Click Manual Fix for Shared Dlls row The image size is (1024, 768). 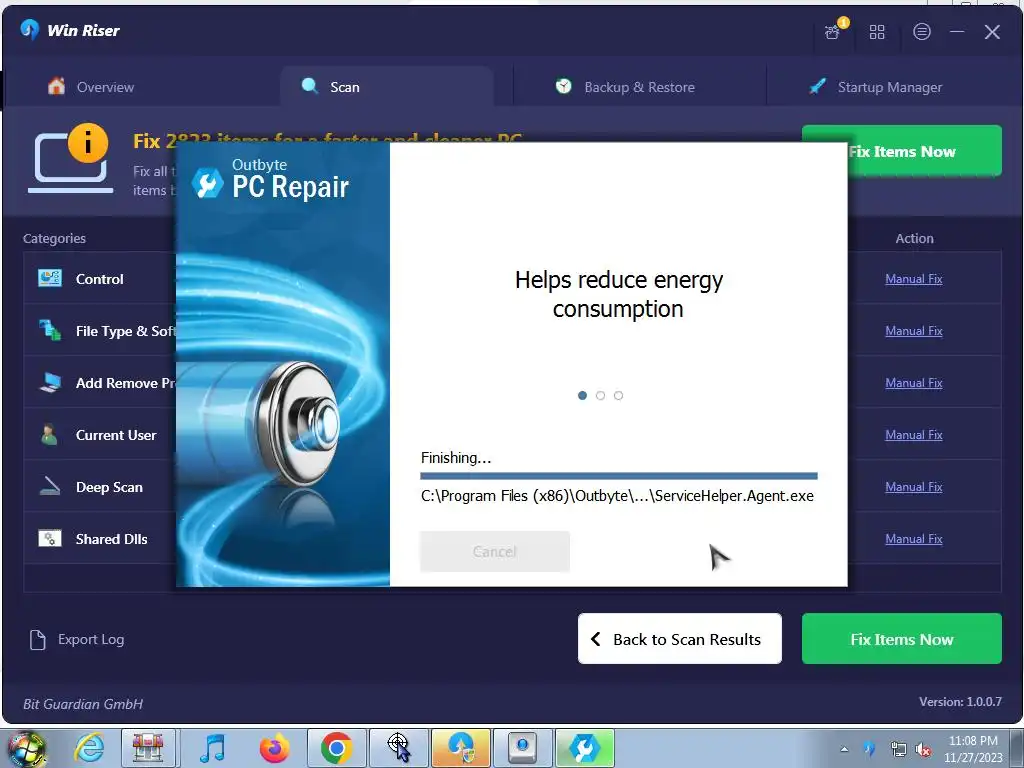(x=914, y=539)
